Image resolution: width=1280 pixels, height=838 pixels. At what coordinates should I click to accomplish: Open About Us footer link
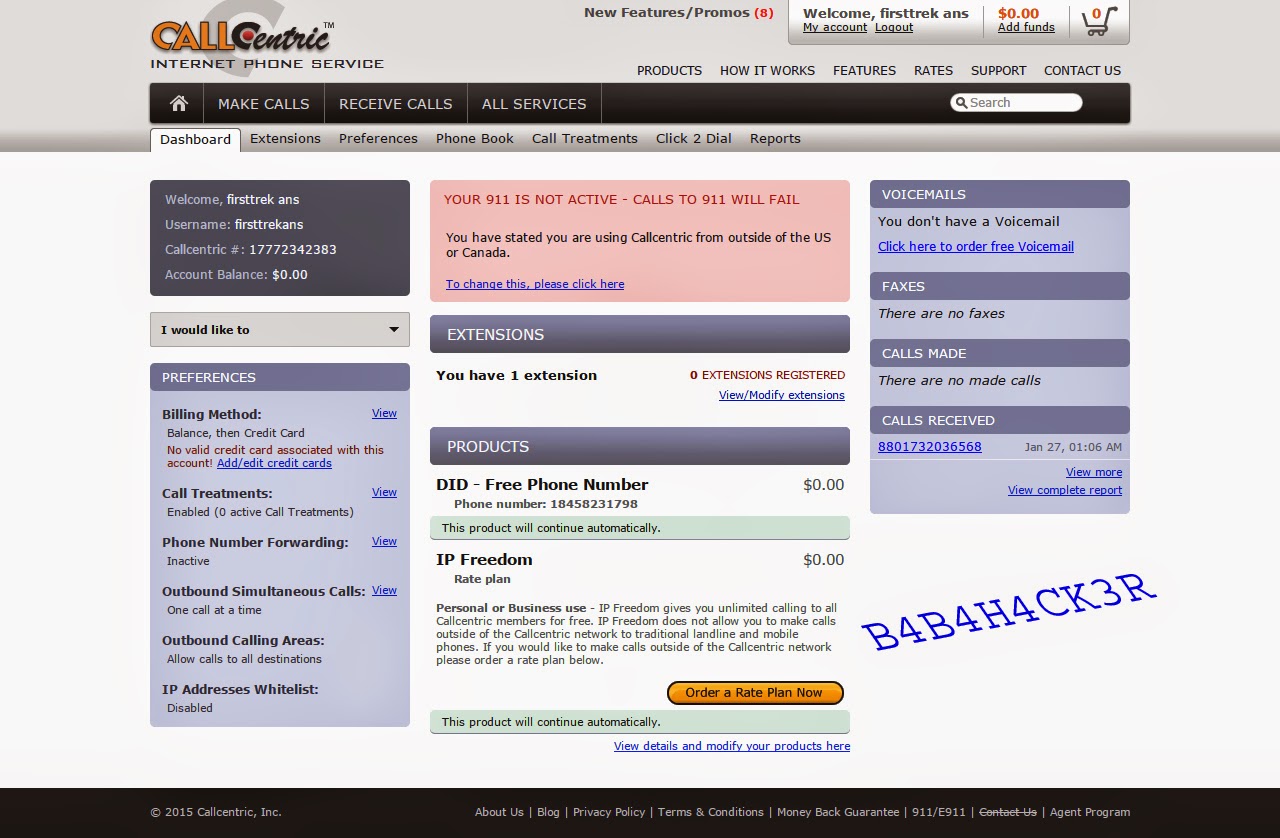pos(499,812)
